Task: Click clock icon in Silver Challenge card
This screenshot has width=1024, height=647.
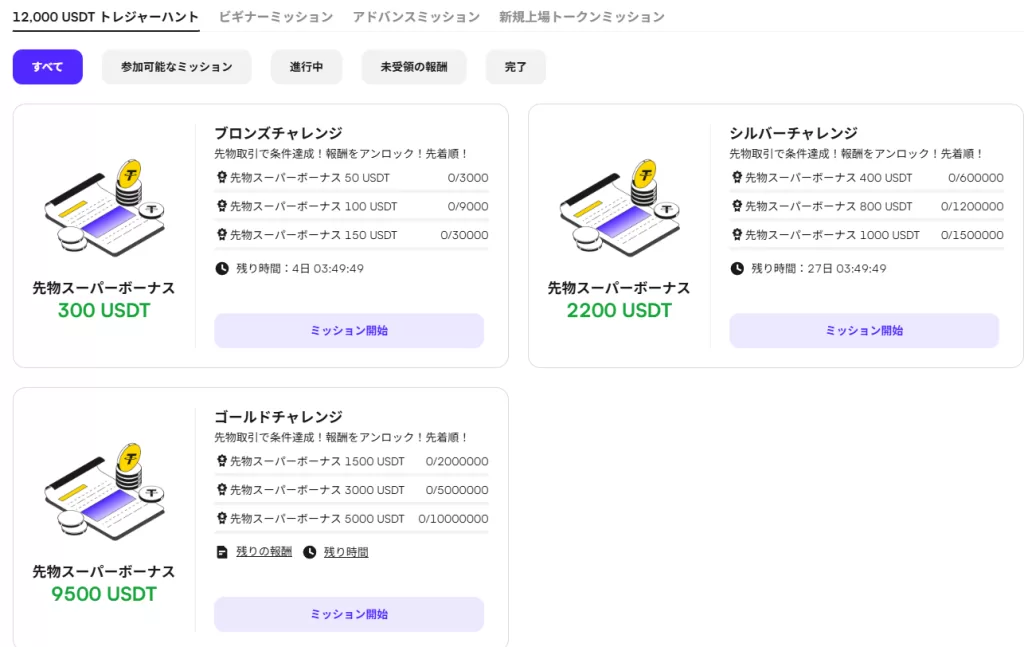Action: pyautogui.click(x=737, y=268)
